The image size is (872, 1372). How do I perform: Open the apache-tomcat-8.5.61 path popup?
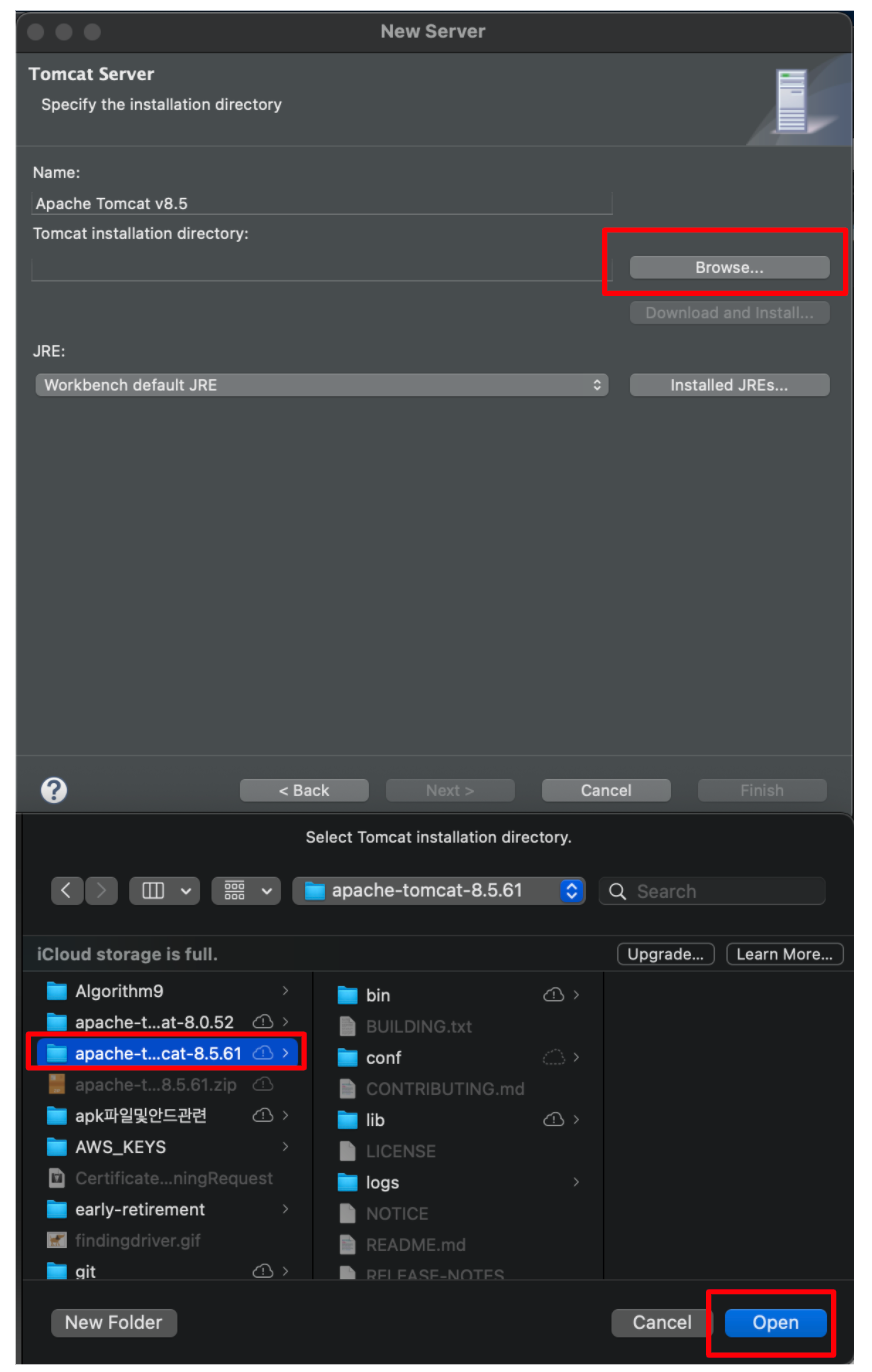pyautogui.click(x=439, y=891)
